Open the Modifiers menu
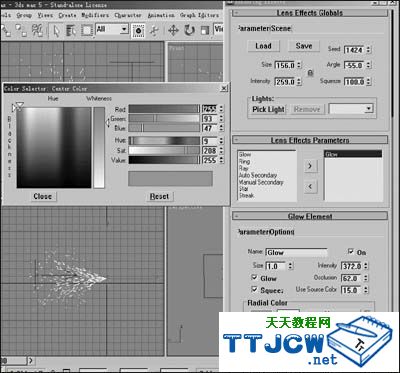Screen dimensions: 400x373 pos(95,15)
